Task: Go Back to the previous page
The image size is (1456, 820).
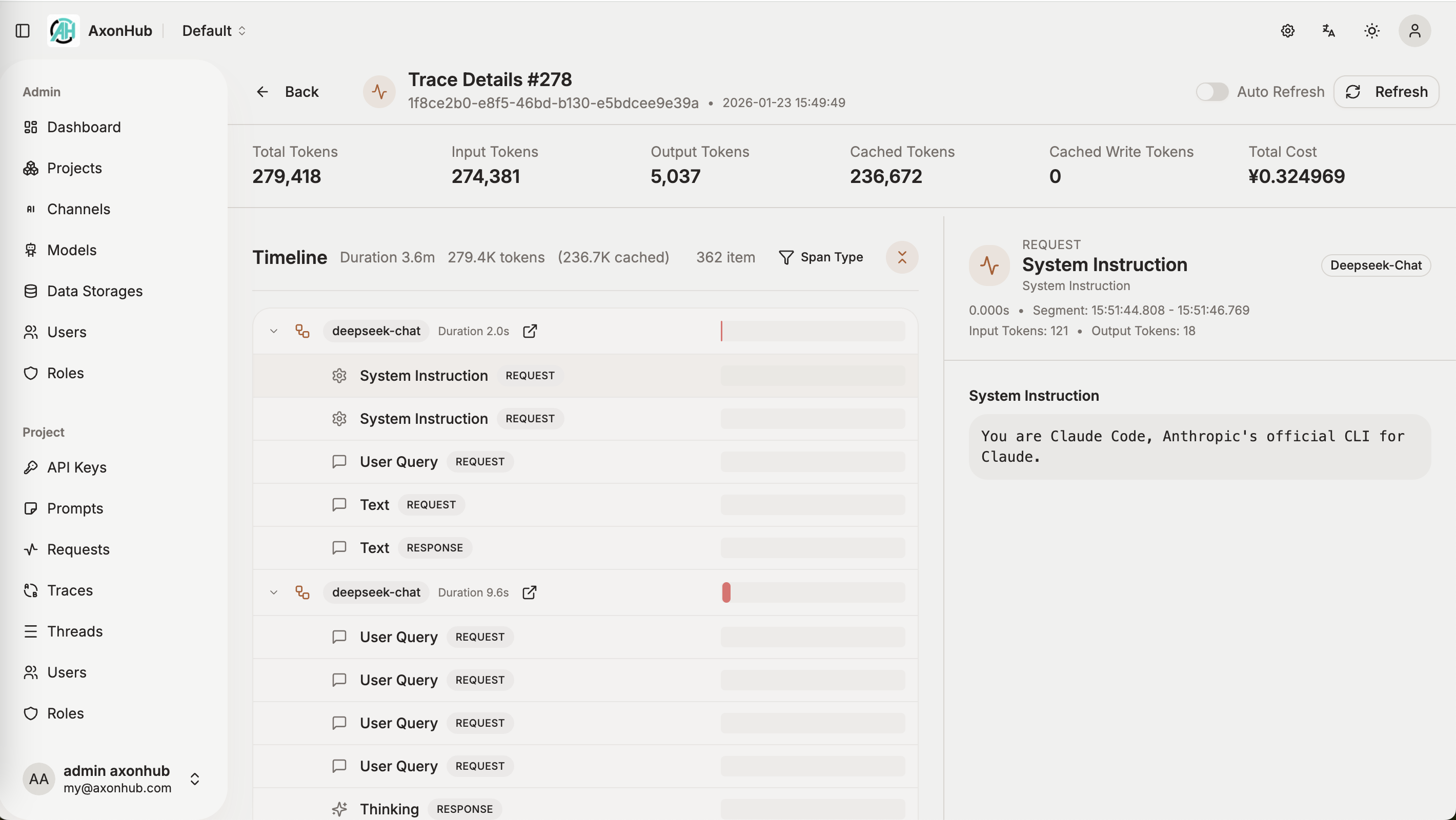Action: coord(287,92)
